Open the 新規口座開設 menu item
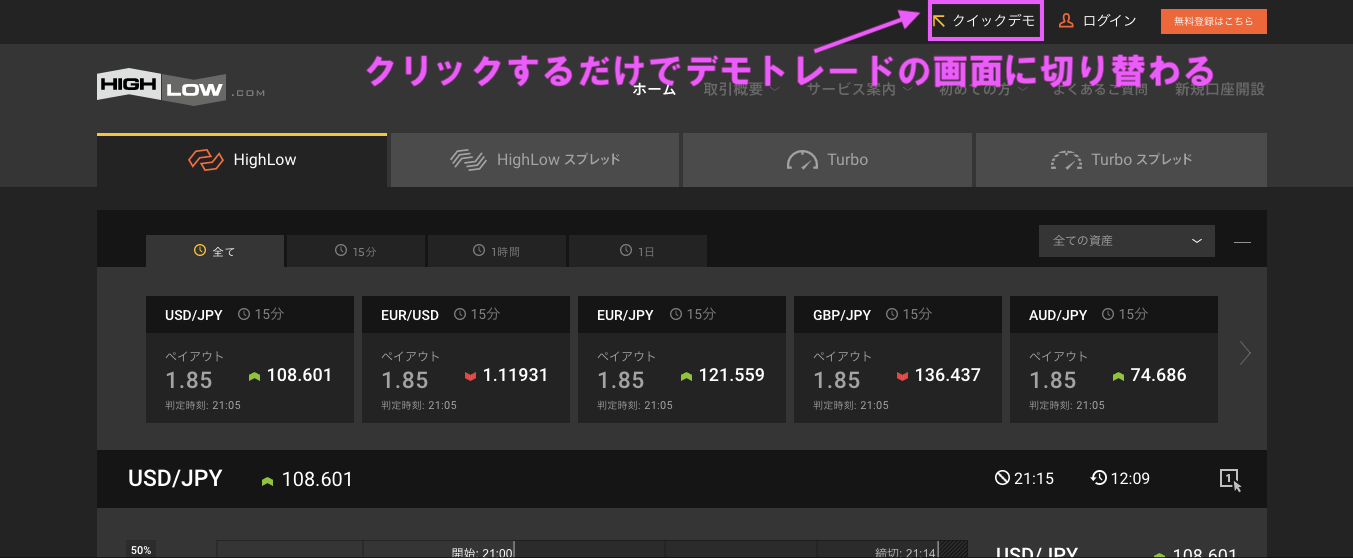 tap(1220, 89)
